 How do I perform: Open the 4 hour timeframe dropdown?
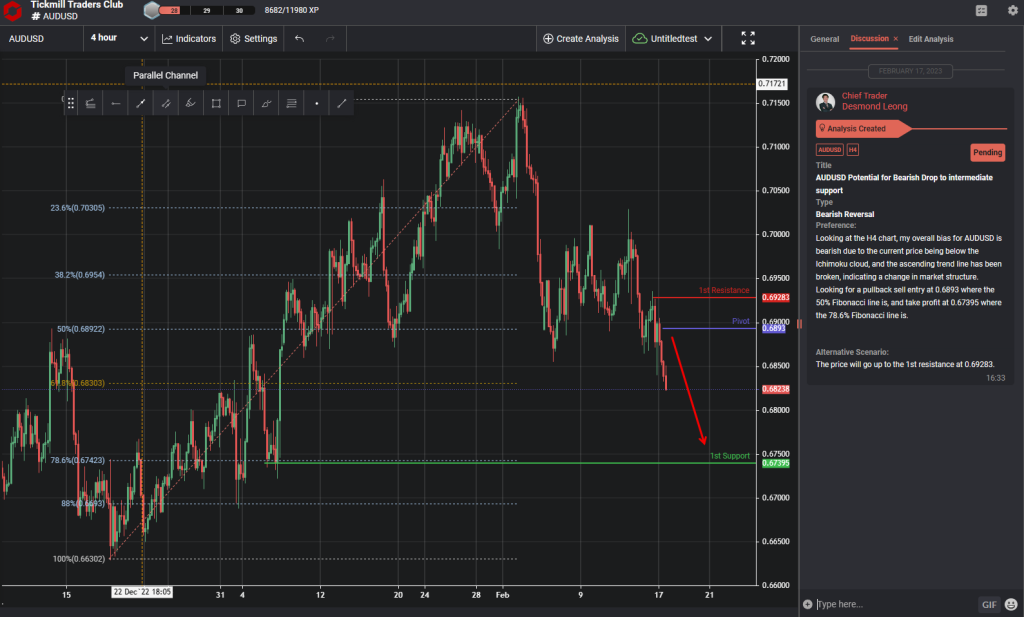[120, 38]
